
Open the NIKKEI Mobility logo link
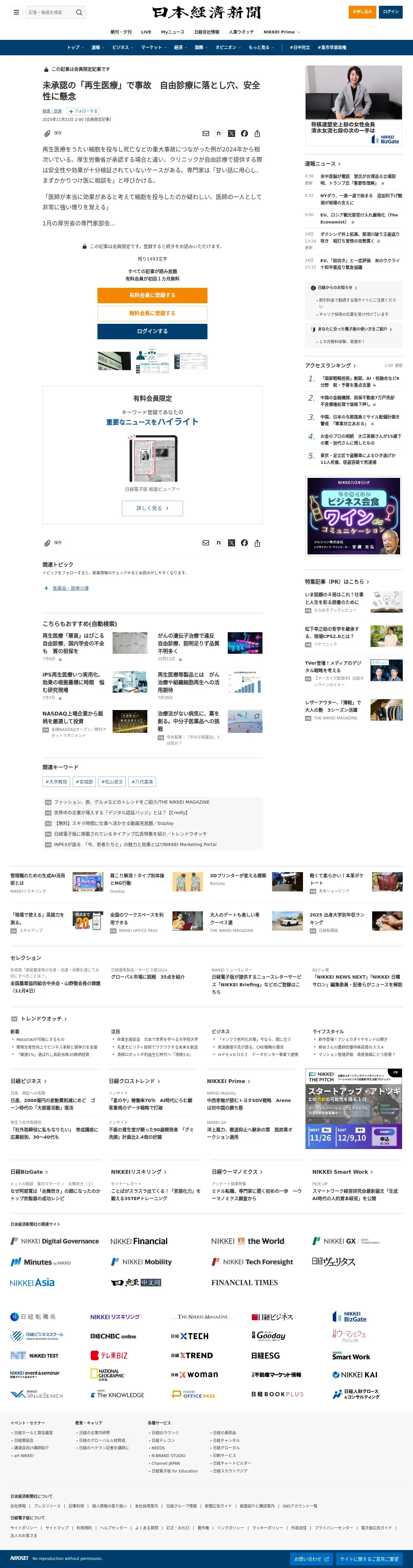141,1262
